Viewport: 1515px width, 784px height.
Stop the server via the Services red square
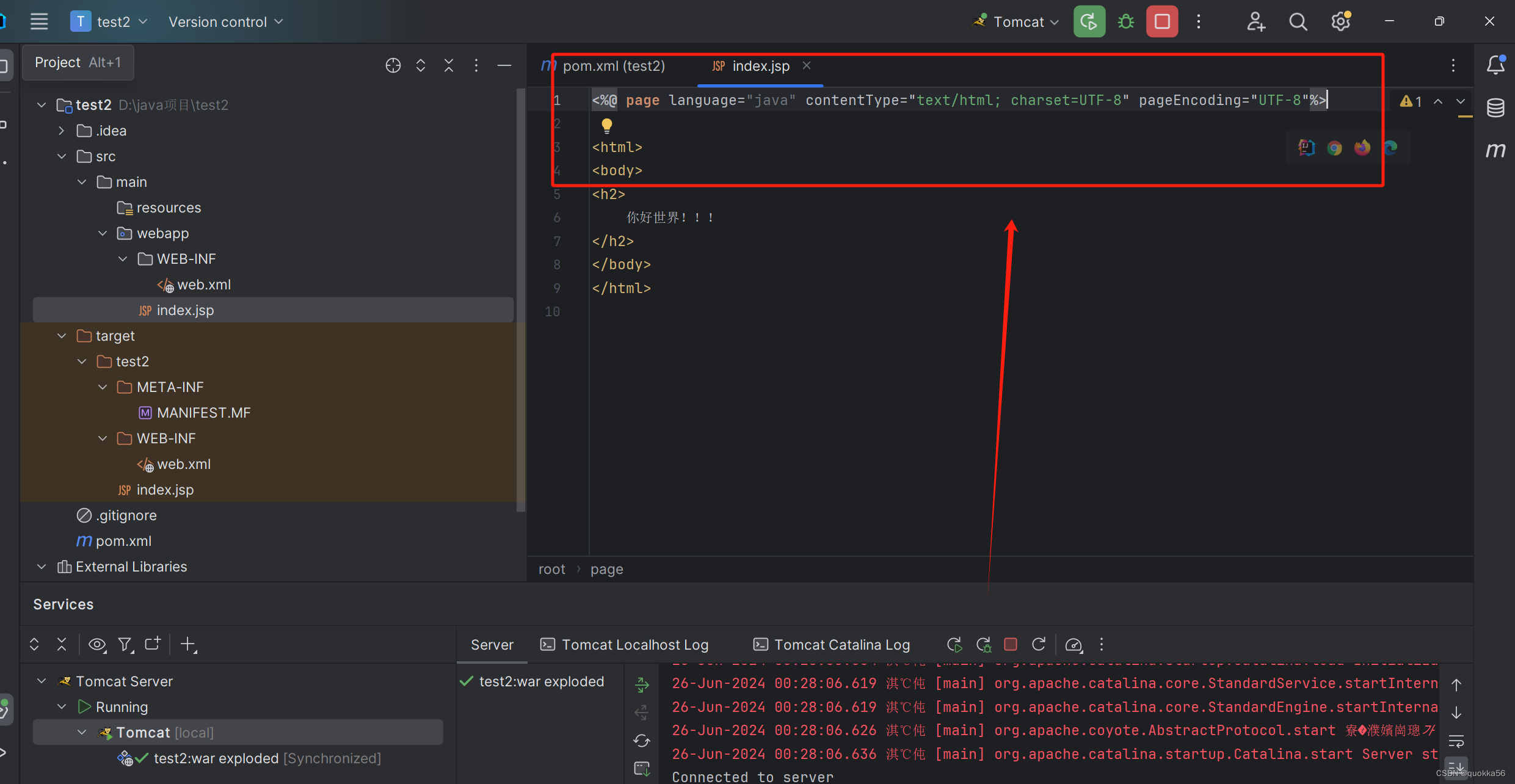pyautogui.click(x=1011, y=644)
